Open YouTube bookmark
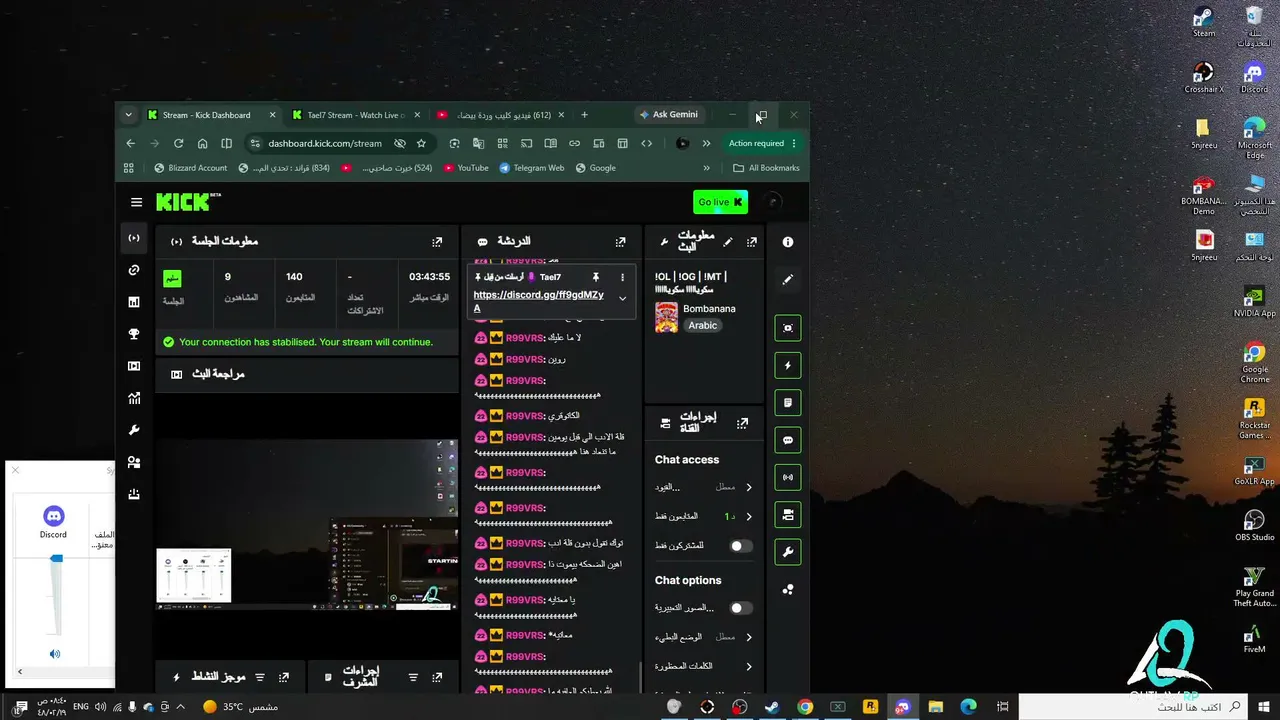The width and height of the screenshot is (1280, 720). click(x=466, y=168)
